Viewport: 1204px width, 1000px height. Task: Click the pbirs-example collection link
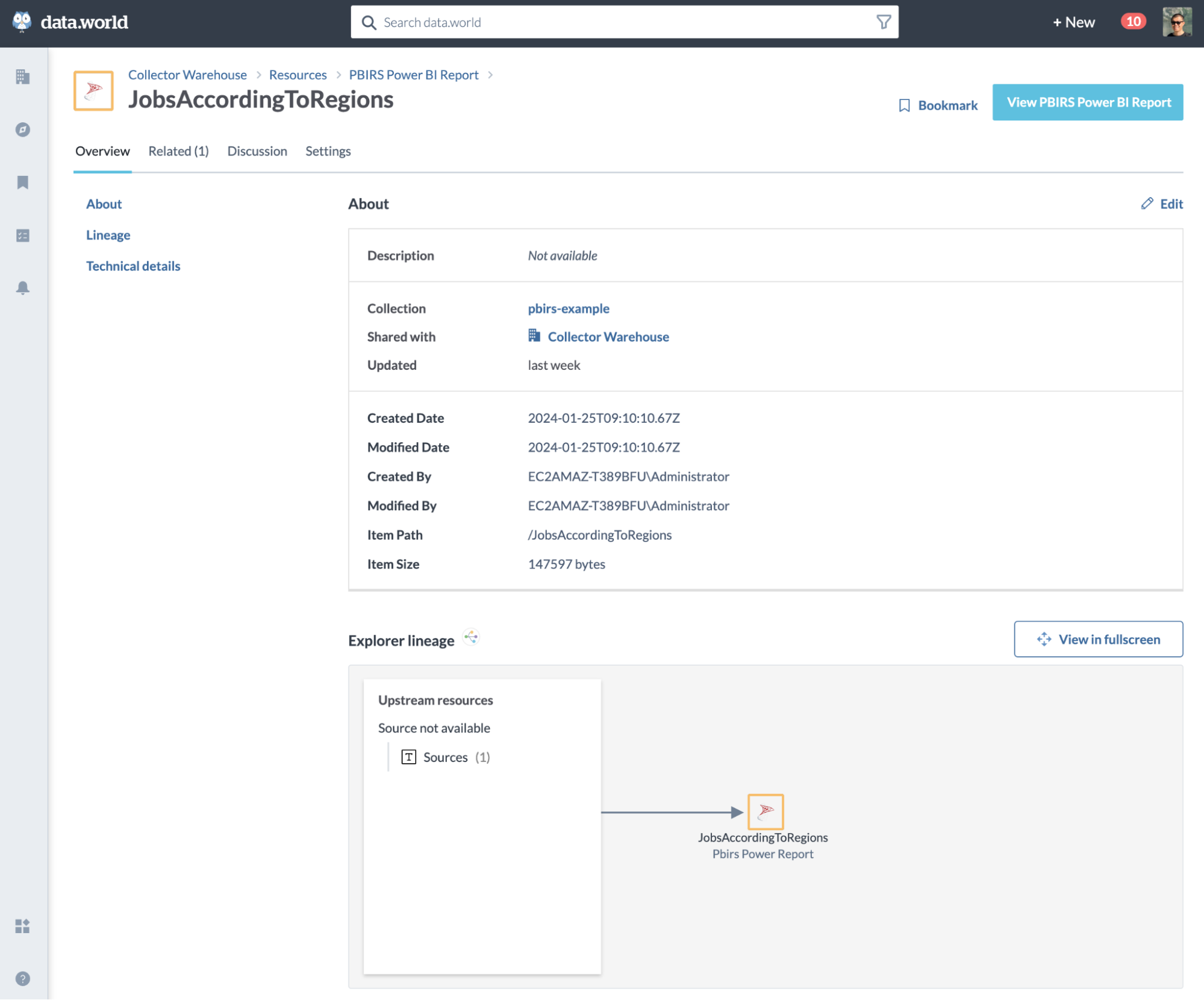click(569, 308)
